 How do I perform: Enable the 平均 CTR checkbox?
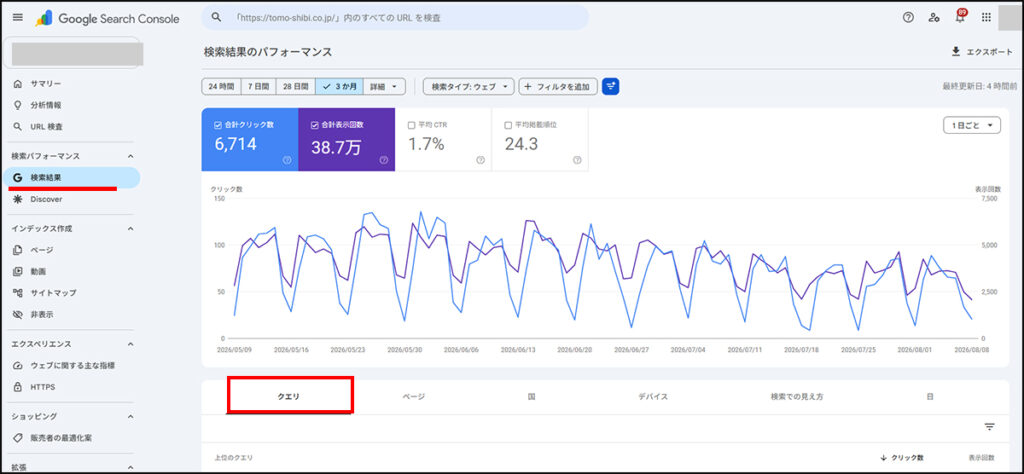tap(411, 125)
